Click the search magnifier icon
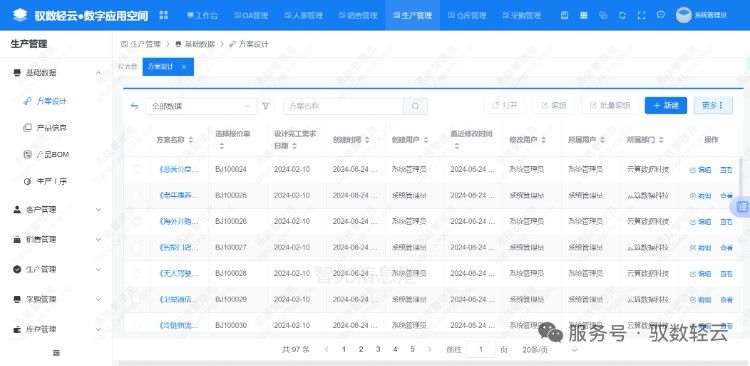The width and height of the screenshot is (750, 366). point(416,106)
